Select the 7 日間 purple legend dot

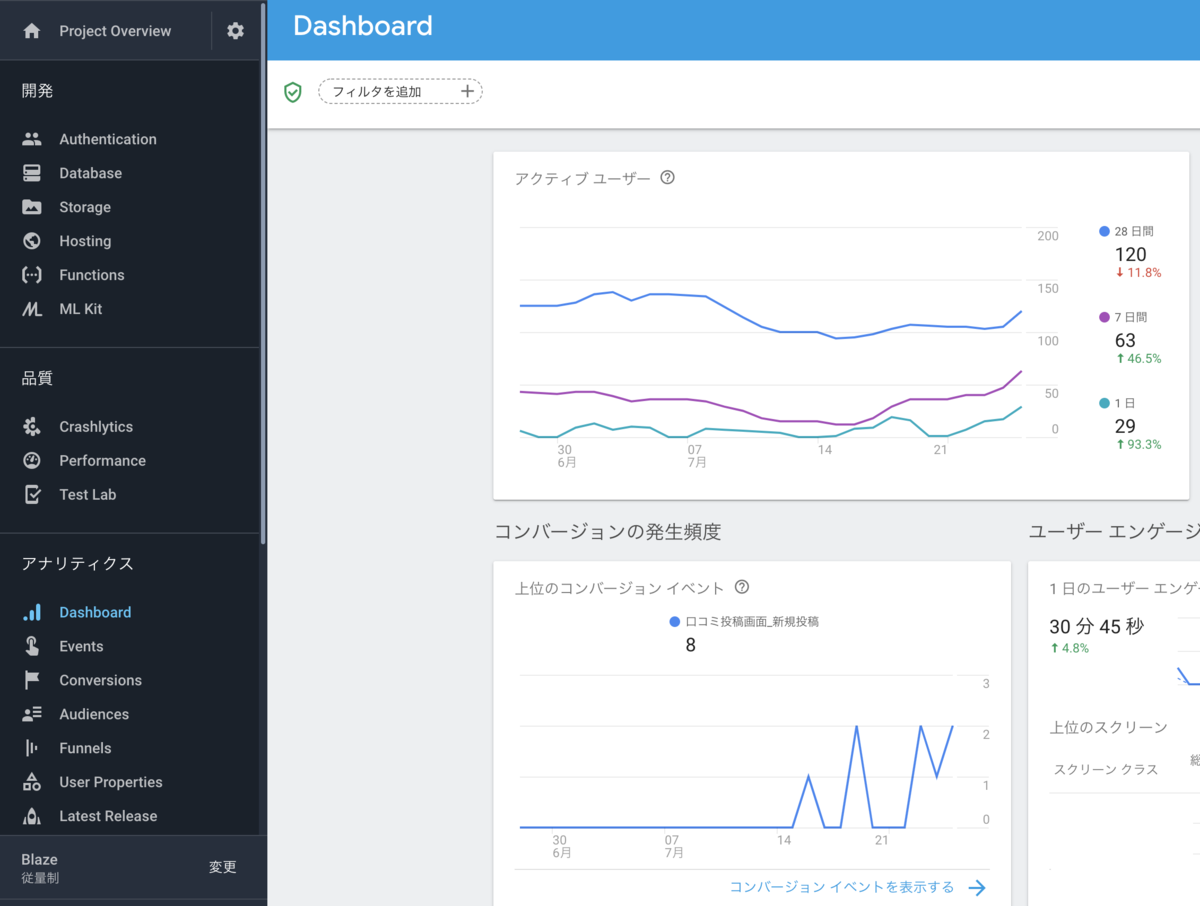click(x=1104, y=317)
